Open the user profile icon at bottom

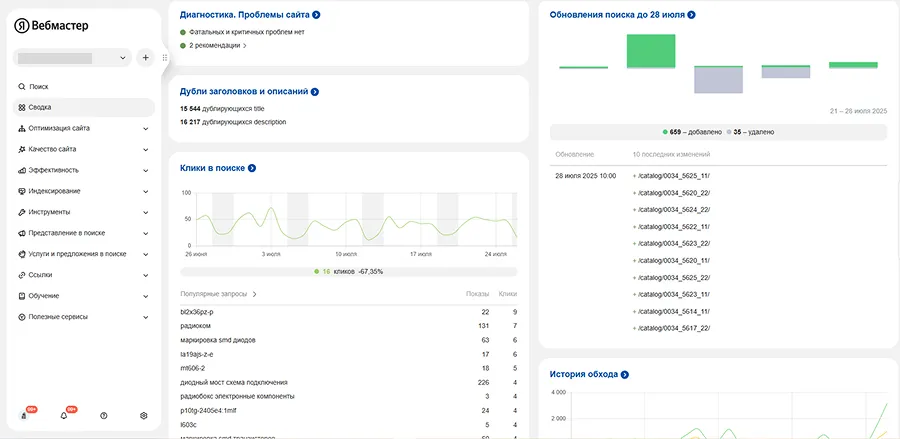click(24, 415)
